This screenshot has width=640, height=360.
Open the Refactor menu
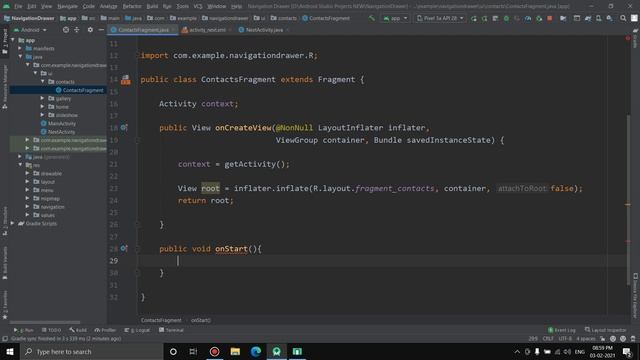point(131,6)
